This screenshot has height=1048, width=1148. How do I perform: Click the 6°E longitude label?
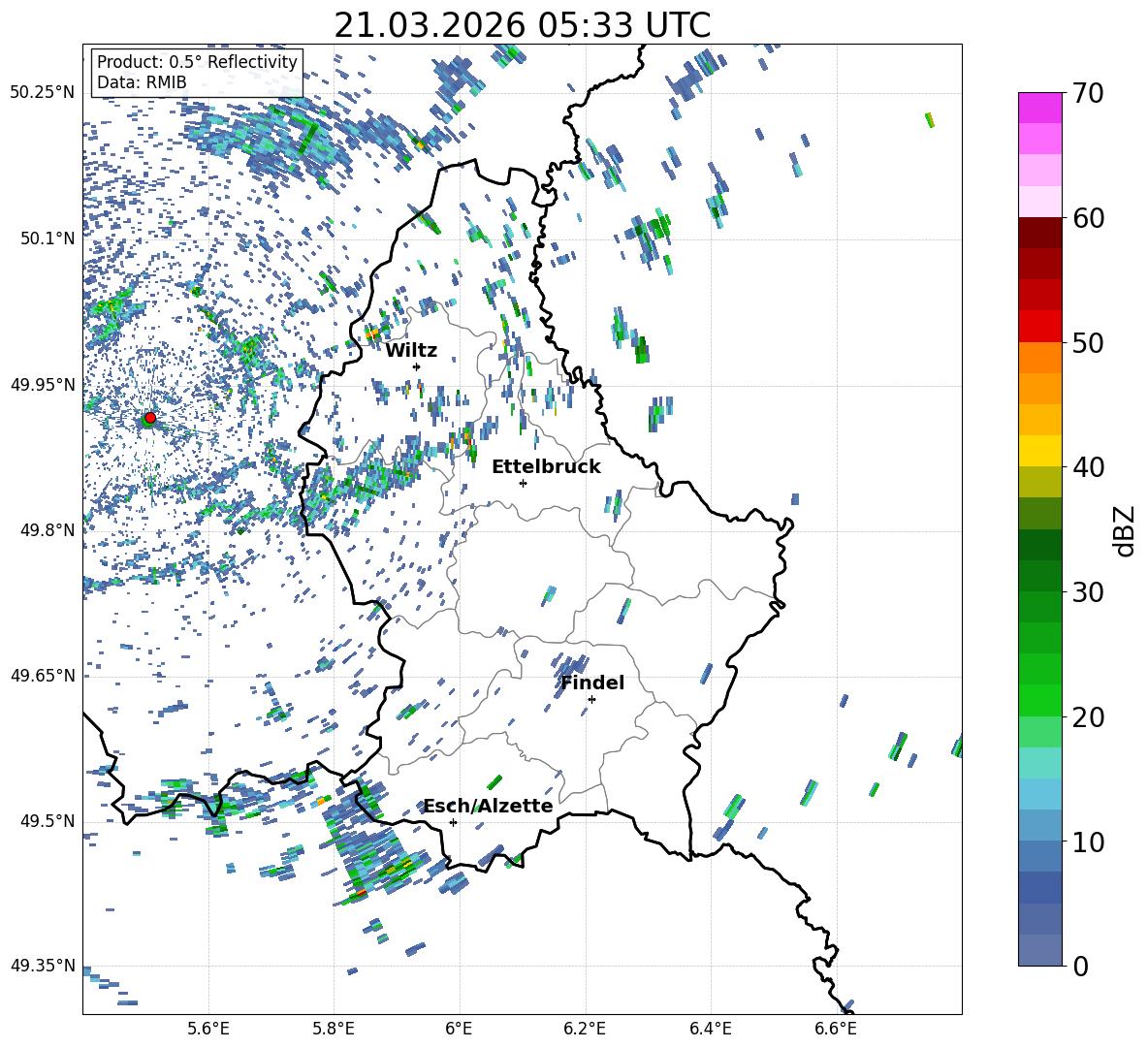click(459, 1030)
